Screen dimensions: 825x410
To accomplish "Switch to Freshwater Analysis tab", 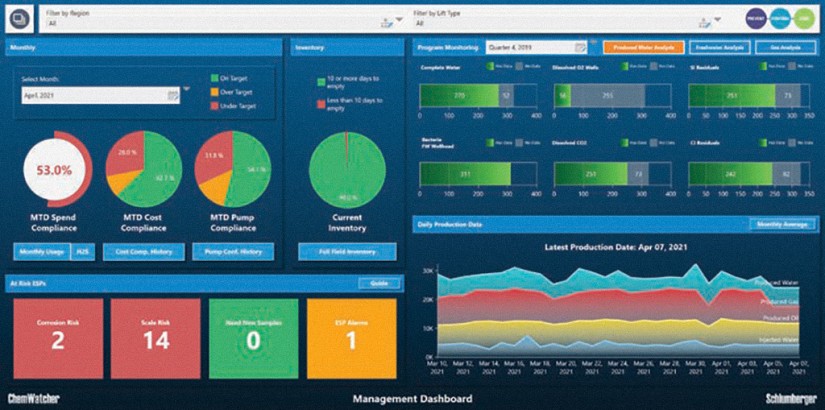I will (719, 47).
